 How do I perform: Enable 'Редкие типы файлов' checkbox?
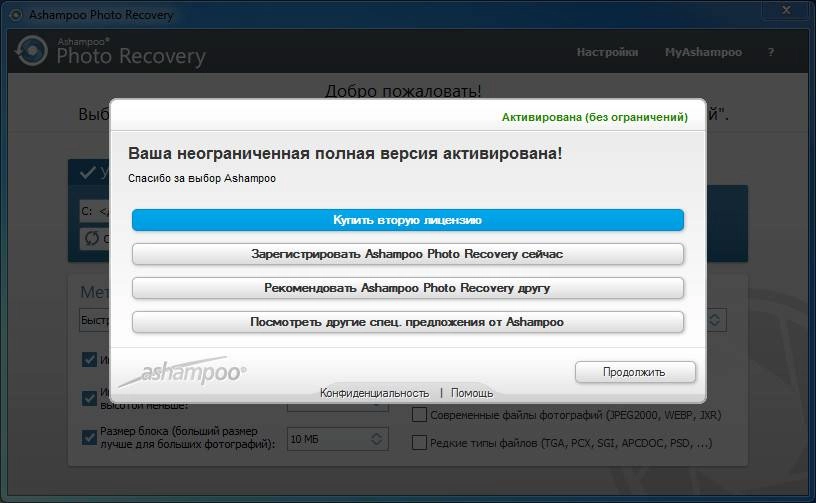click(x=419, y=442)
